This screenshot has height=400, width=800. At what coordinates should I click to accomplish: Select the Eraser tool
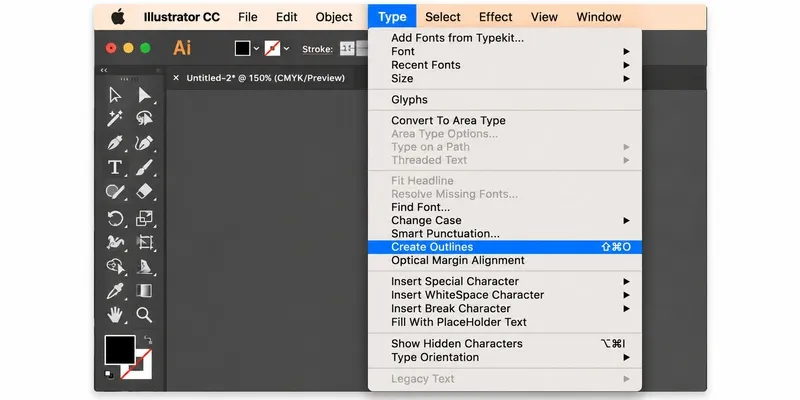[x=144, y=192]
